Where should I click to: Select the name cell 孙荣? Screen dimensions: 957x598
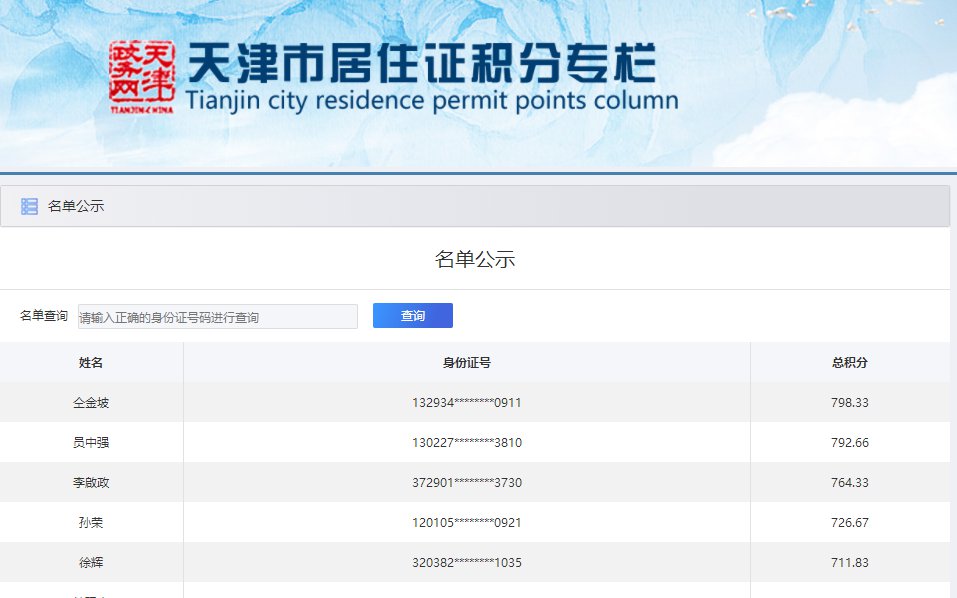pyautogui.click(x=91, y=523)
